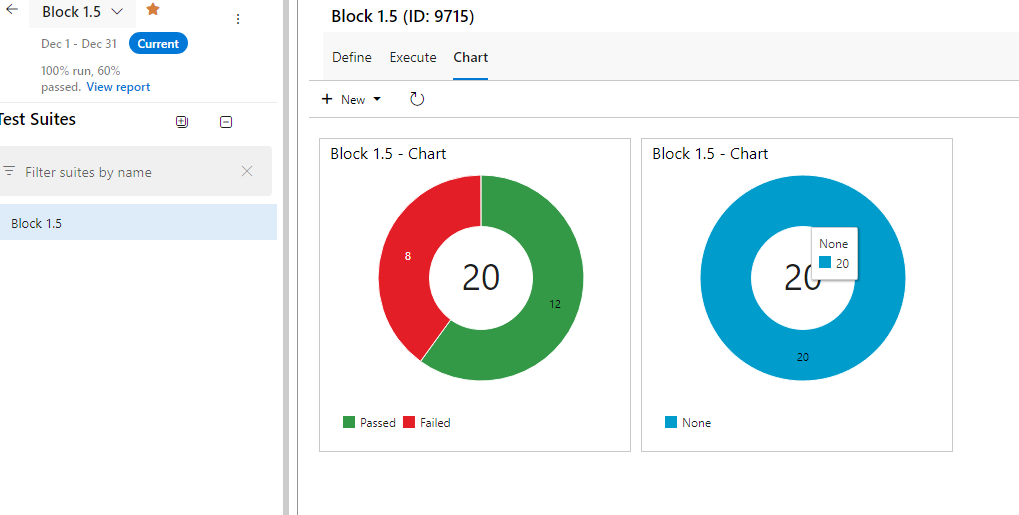Click the Dec 1 - Dec 31 date text
Viewport: 1019px width, 515px height.
79,44
